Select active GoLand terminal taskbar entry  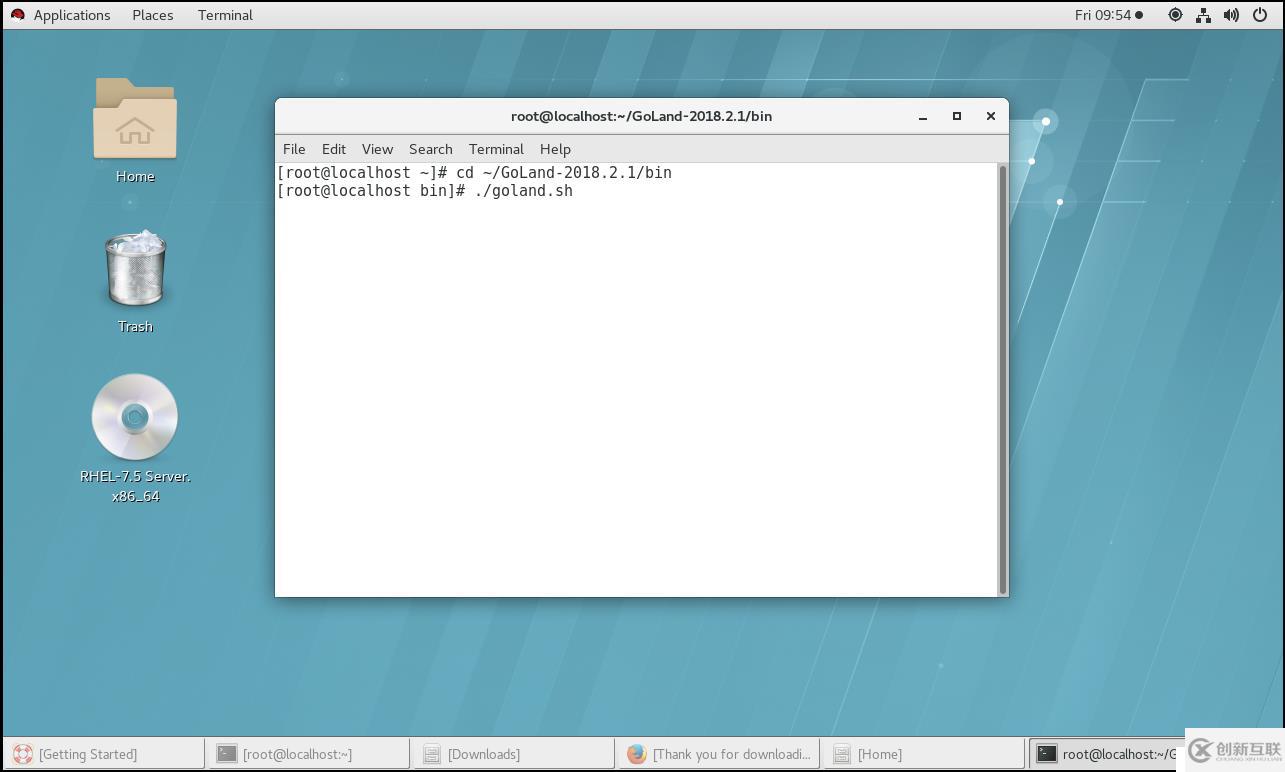tap(1107, 754)
